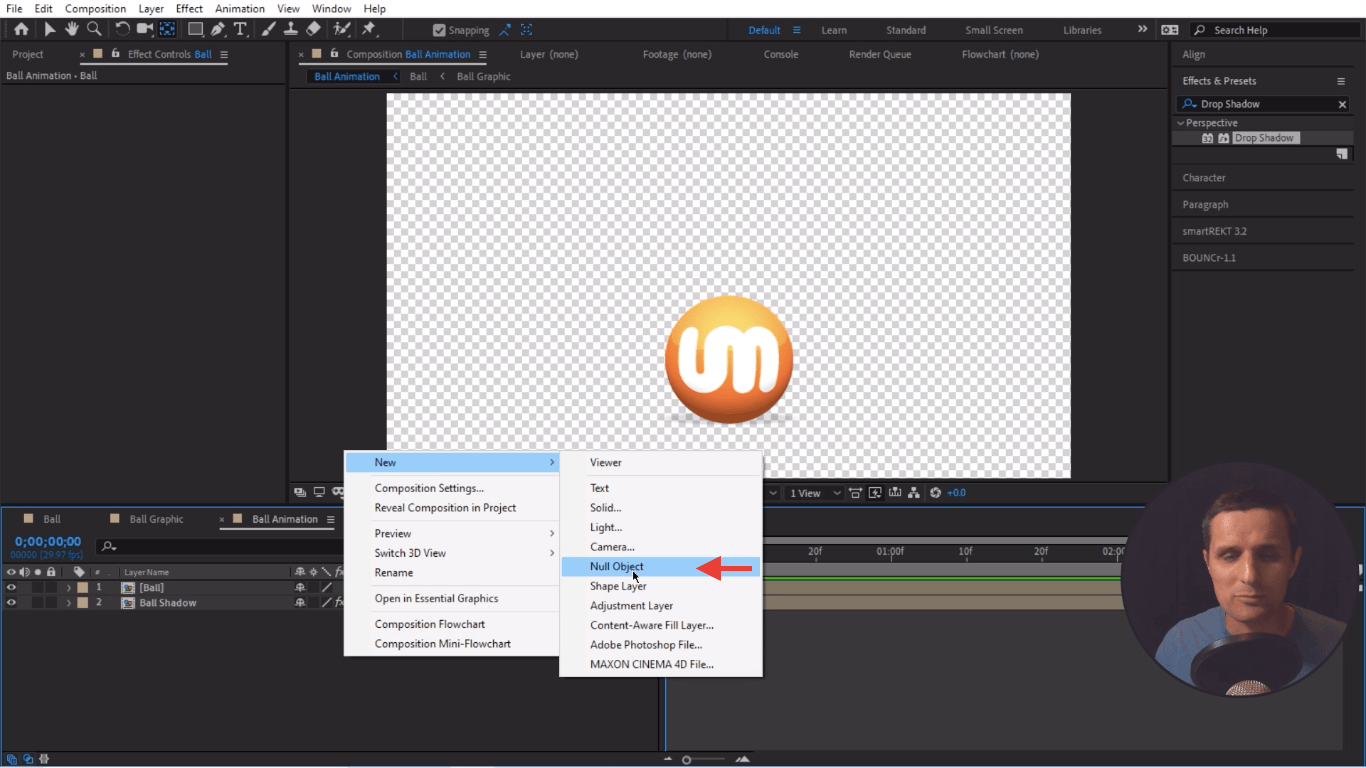This screenshot has height=768, width=1366.
Task: Collapse the Perspective effects category
Action: coord(1181,123)
